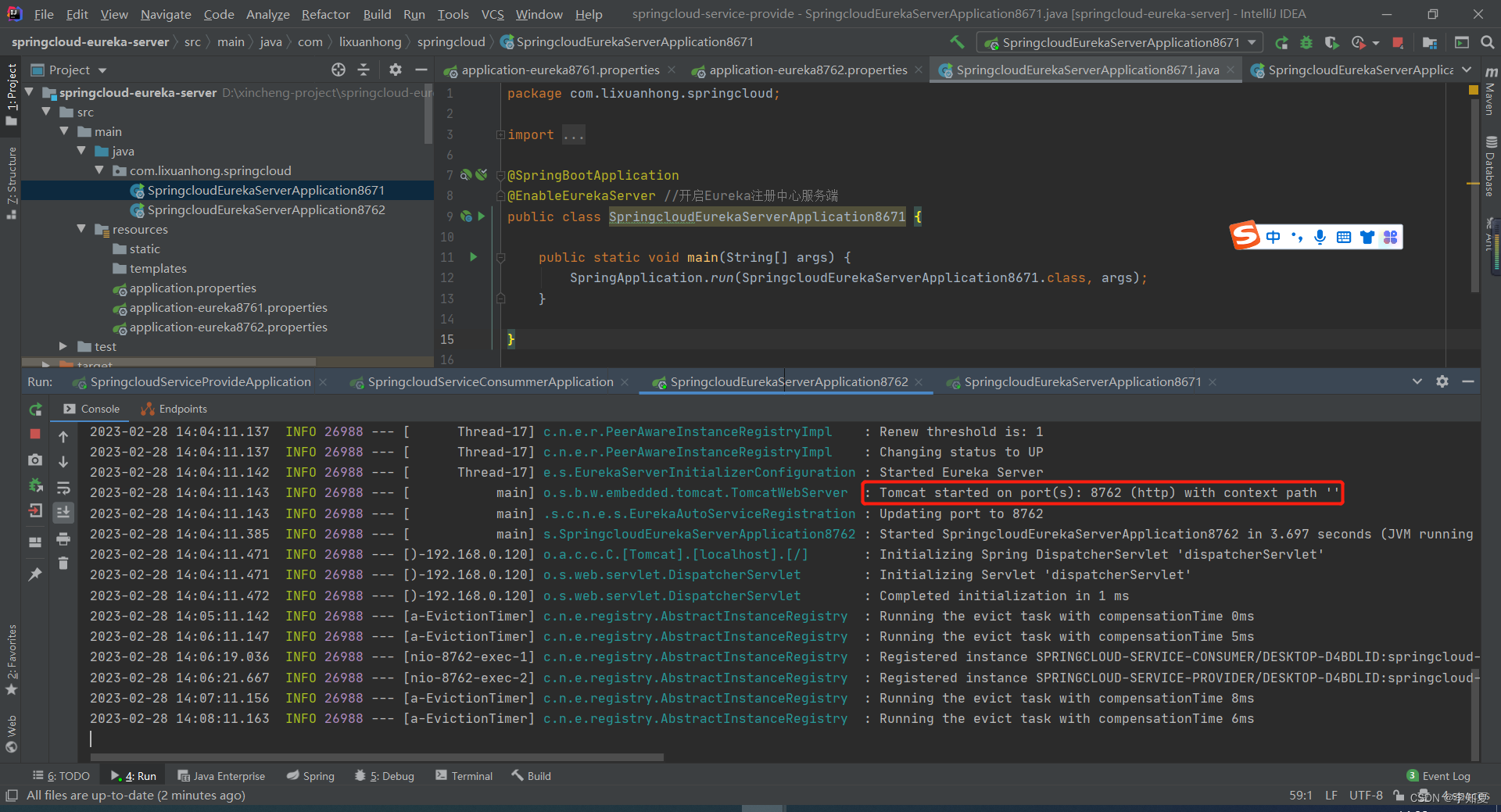Toggle pin tab in Run panel
The image size is (1501, 812).
tap(35, 574)
